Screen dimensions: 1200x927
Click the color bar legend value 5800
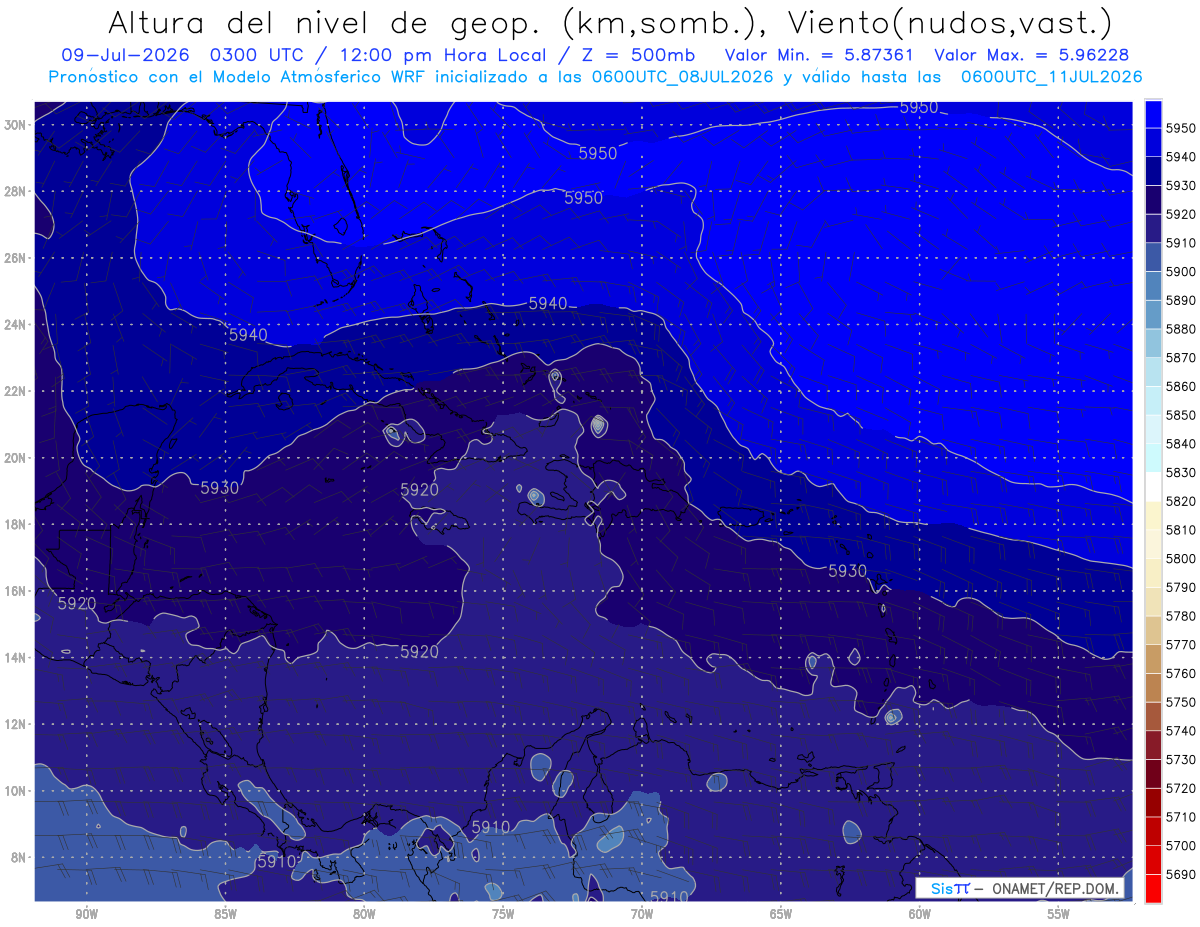pos(1180,559)
